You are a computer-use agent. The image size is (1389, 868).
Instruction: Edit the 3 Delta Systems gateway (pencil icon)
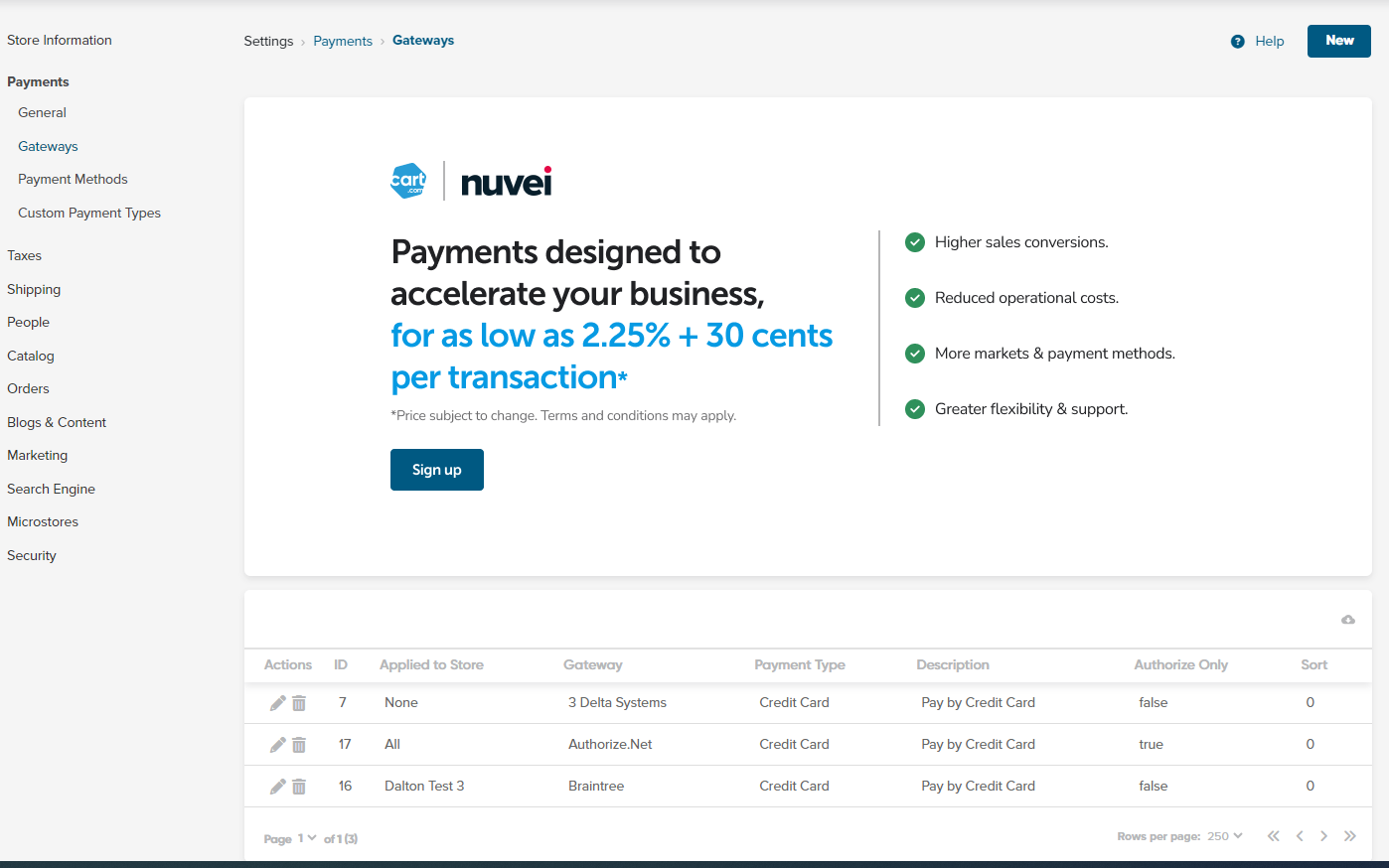coord(278,703)
